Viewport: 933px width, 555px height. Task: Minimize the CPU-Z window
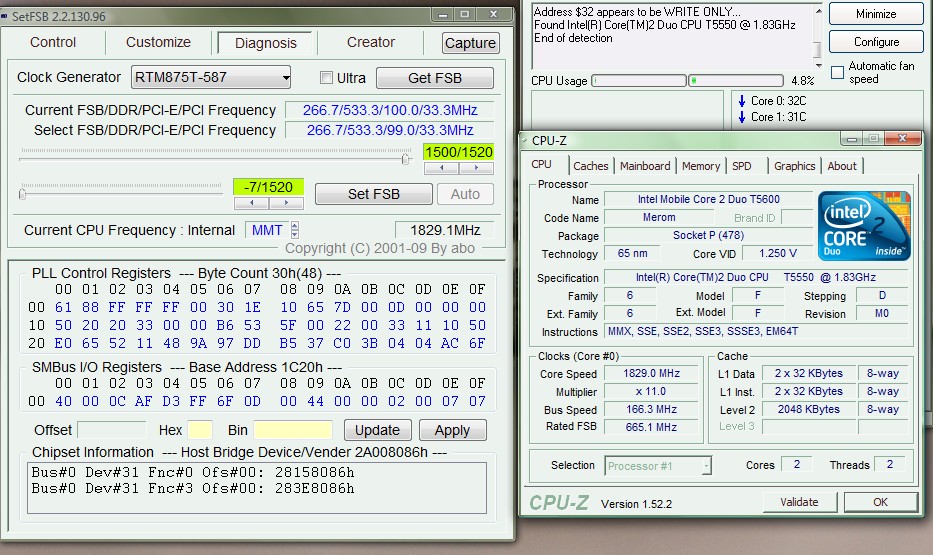pyautogui.click(x=852, y=139)
